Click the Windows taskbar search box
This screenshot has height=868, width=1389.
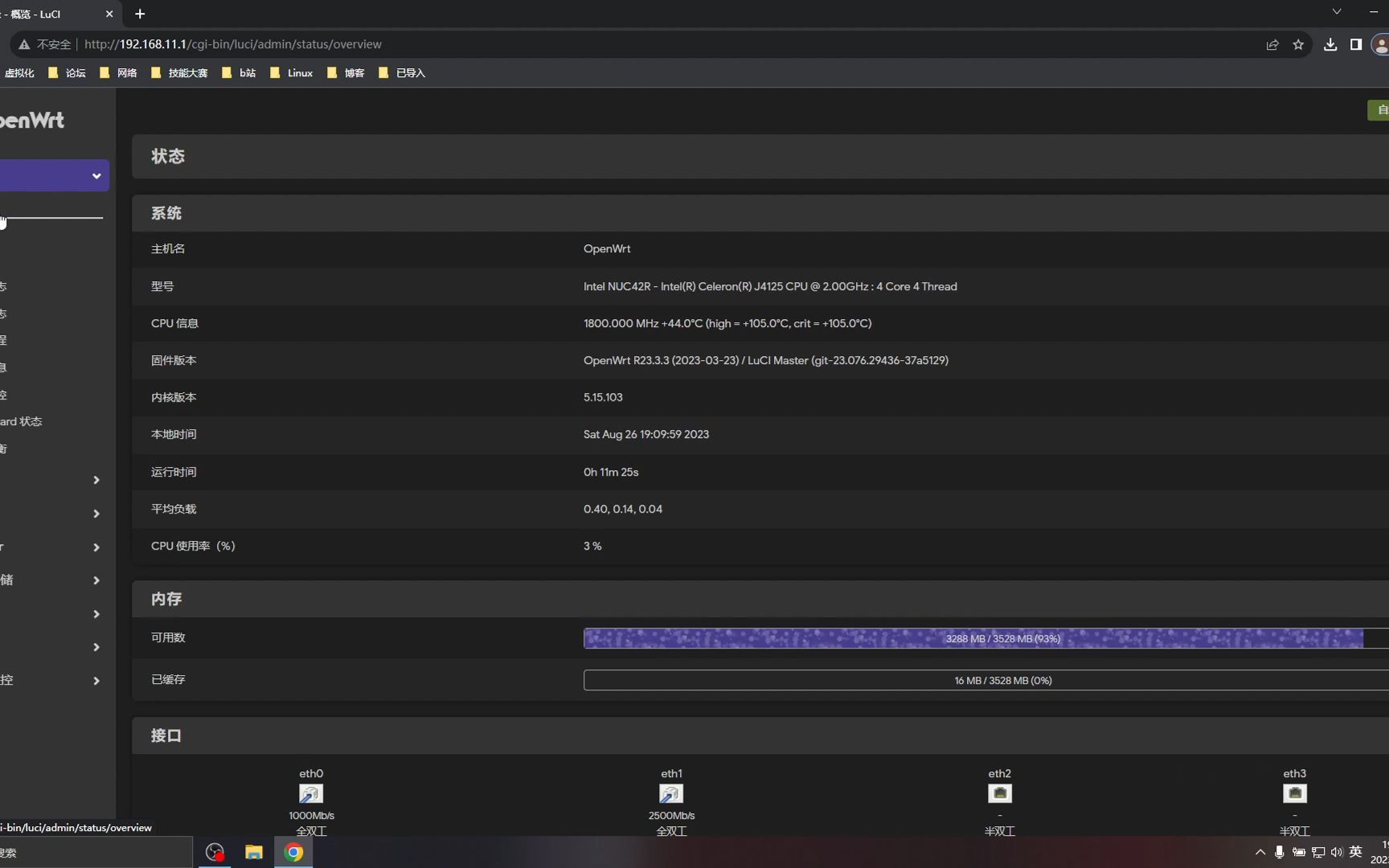point(95,853)
